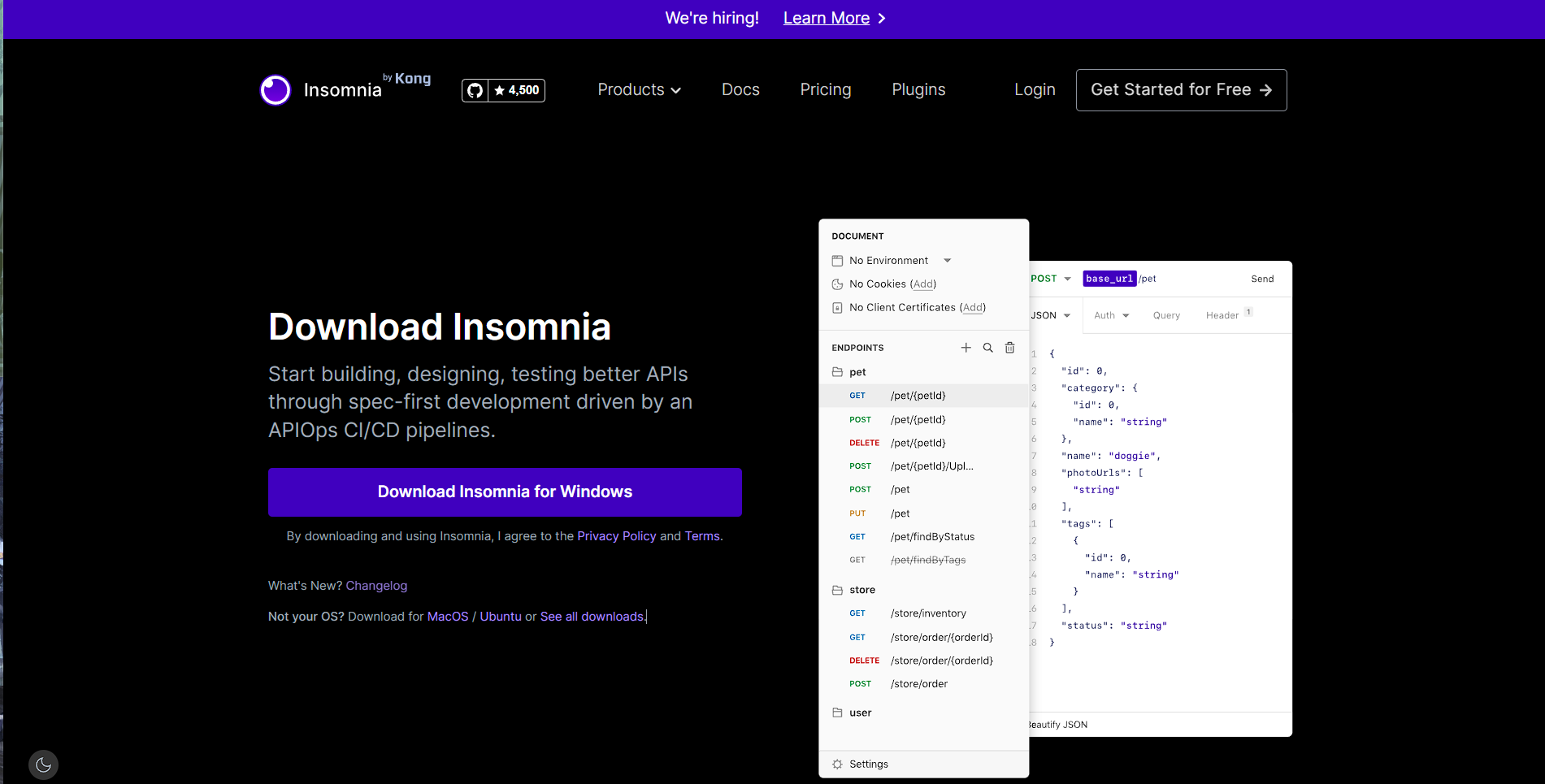Open See all downloads link
This screenshot has height=784, width=1545.
point(592,617)
